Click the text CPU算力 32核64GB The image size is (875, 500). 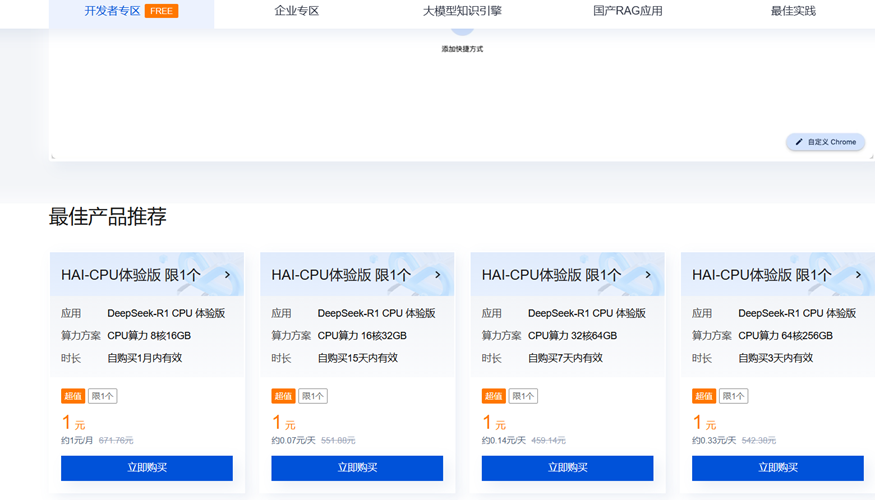pos(573,336)
